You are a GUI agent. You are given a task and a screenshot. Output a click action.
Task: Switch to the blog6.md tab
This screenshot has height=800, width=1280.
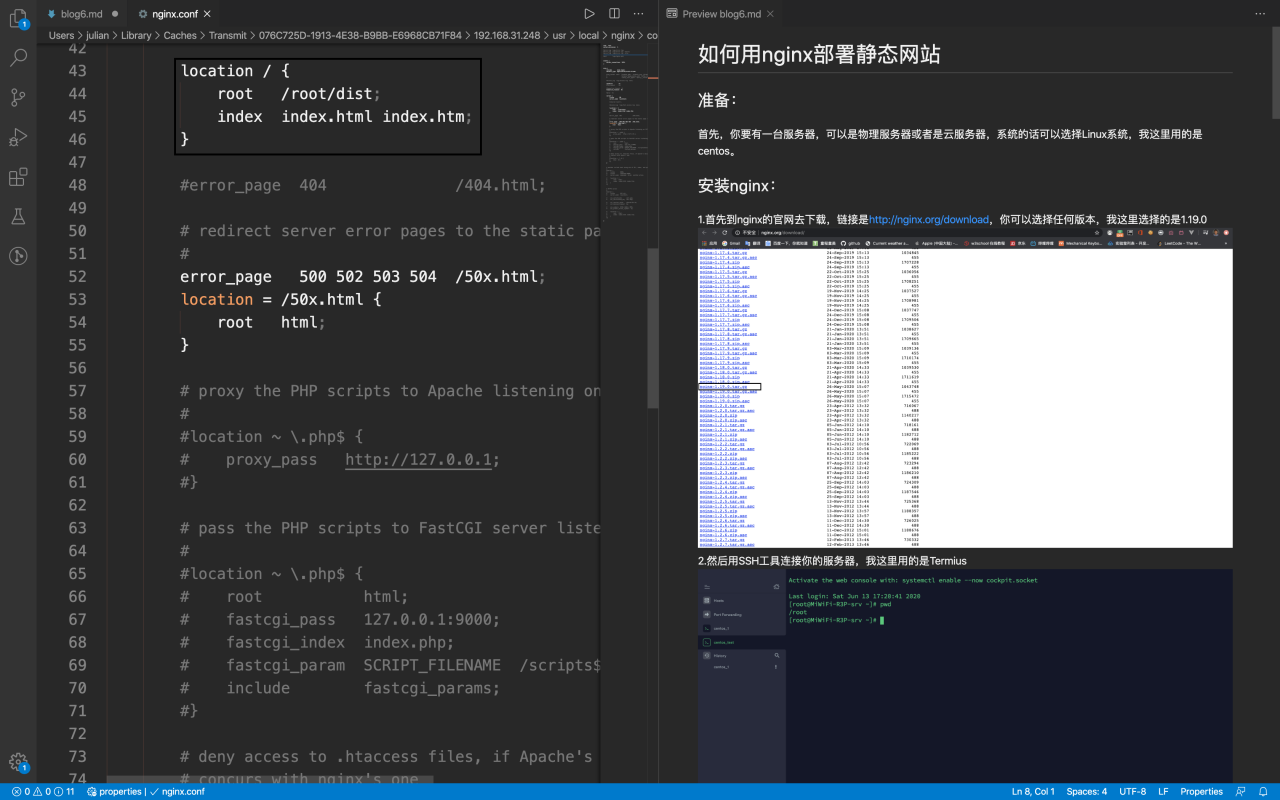83,14
